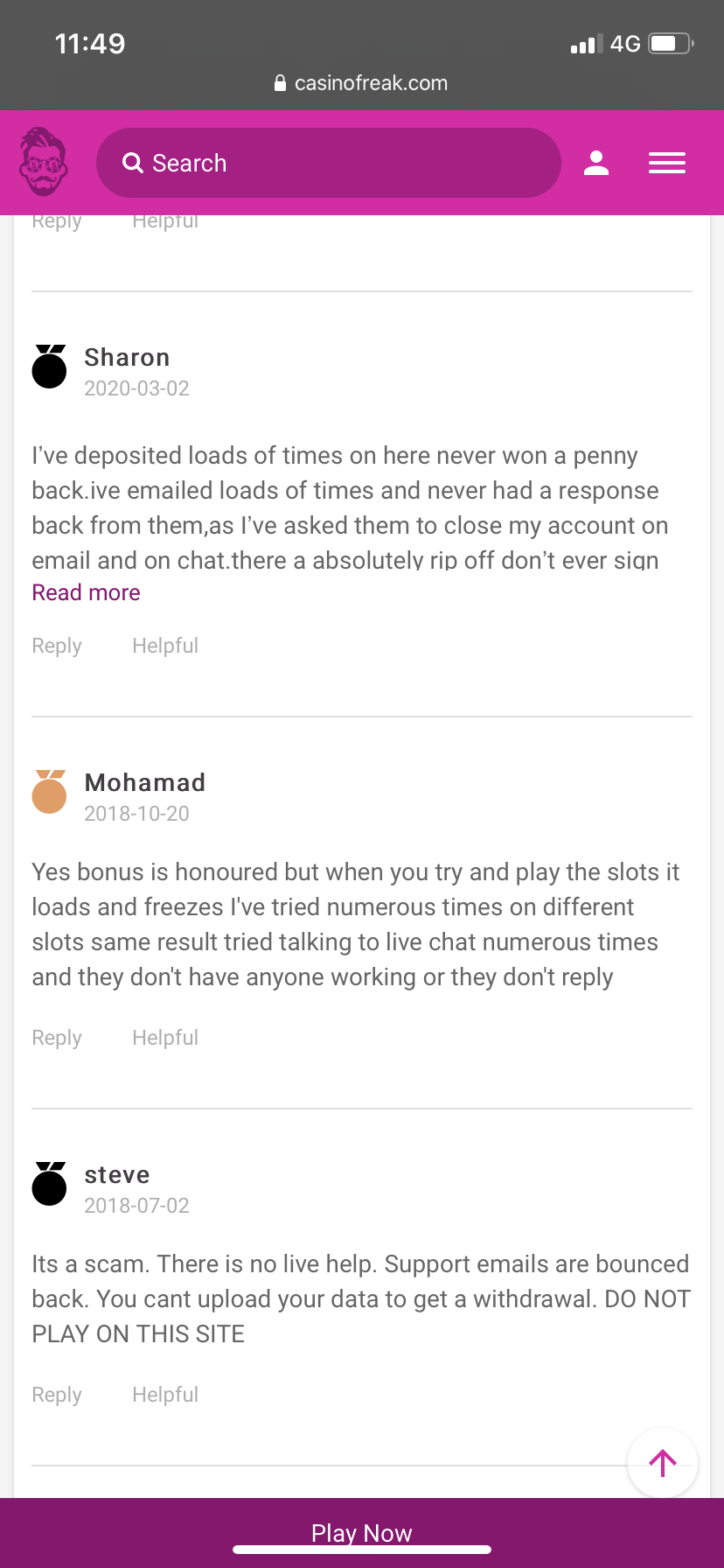Viewport: 724px width, 1568px height.
Task: Reply to Sharon's review
Action: pyautogui.click(x=57, y=646)
